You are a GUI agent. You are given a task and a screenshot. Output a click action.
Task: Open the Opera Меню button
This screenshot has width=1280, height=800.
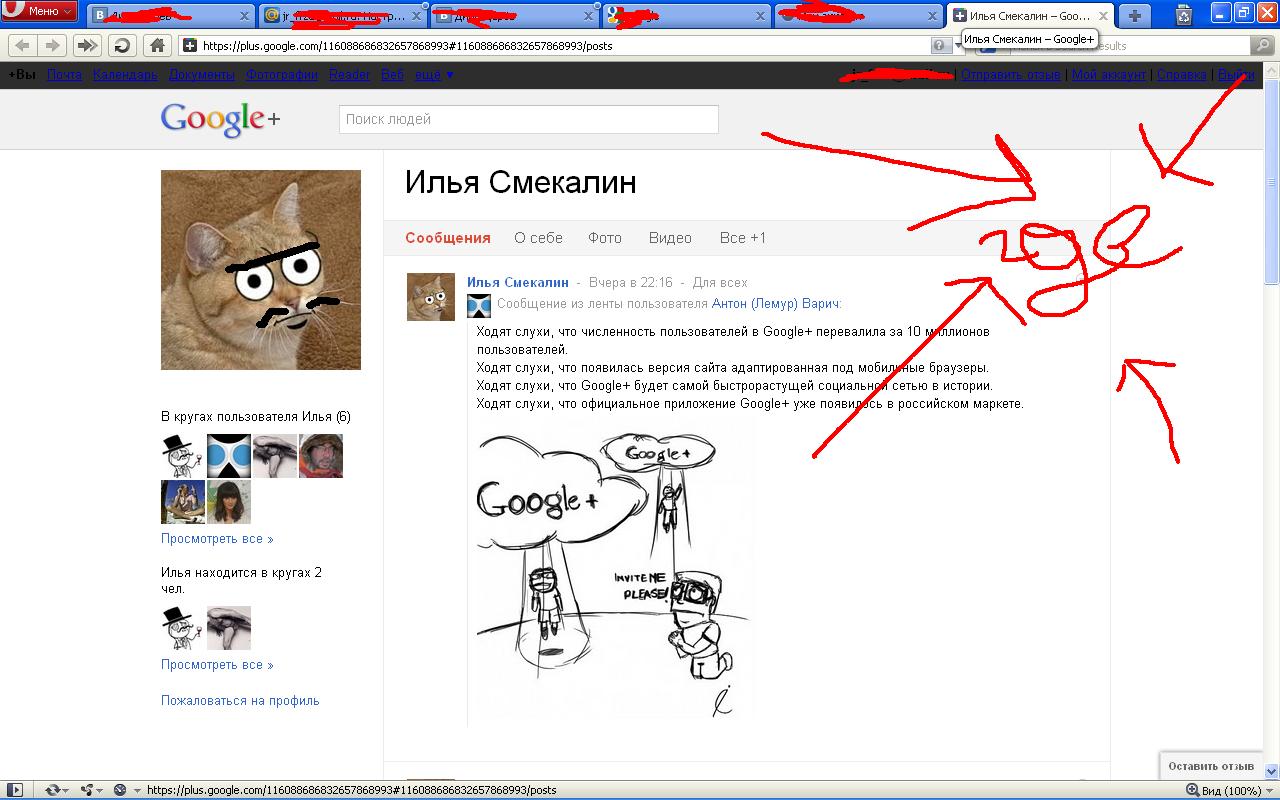click(x=40, y=11)
